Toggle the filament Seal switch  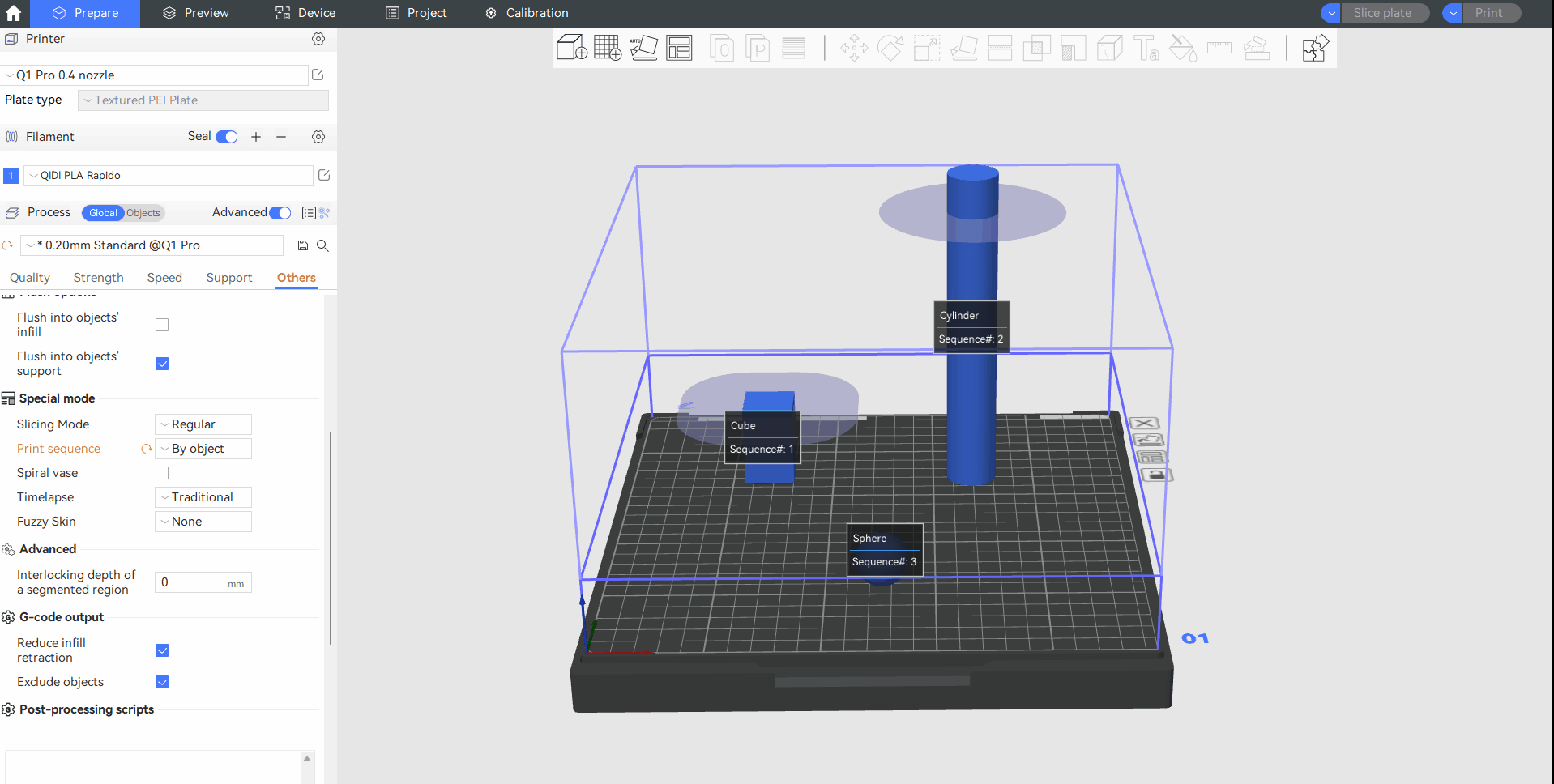(x=227, y=137)
